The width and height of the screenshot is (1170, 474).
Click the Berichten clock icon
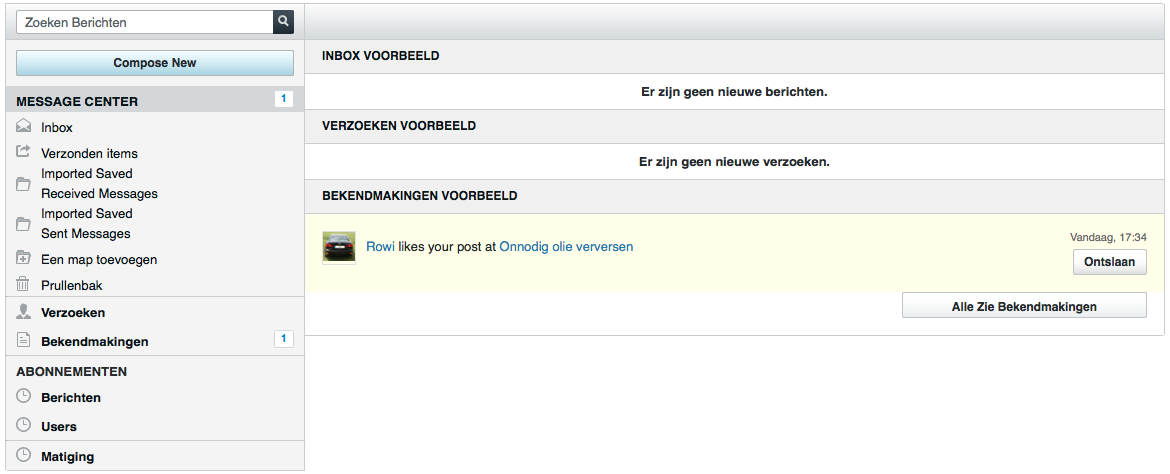[x=24, y=397]
